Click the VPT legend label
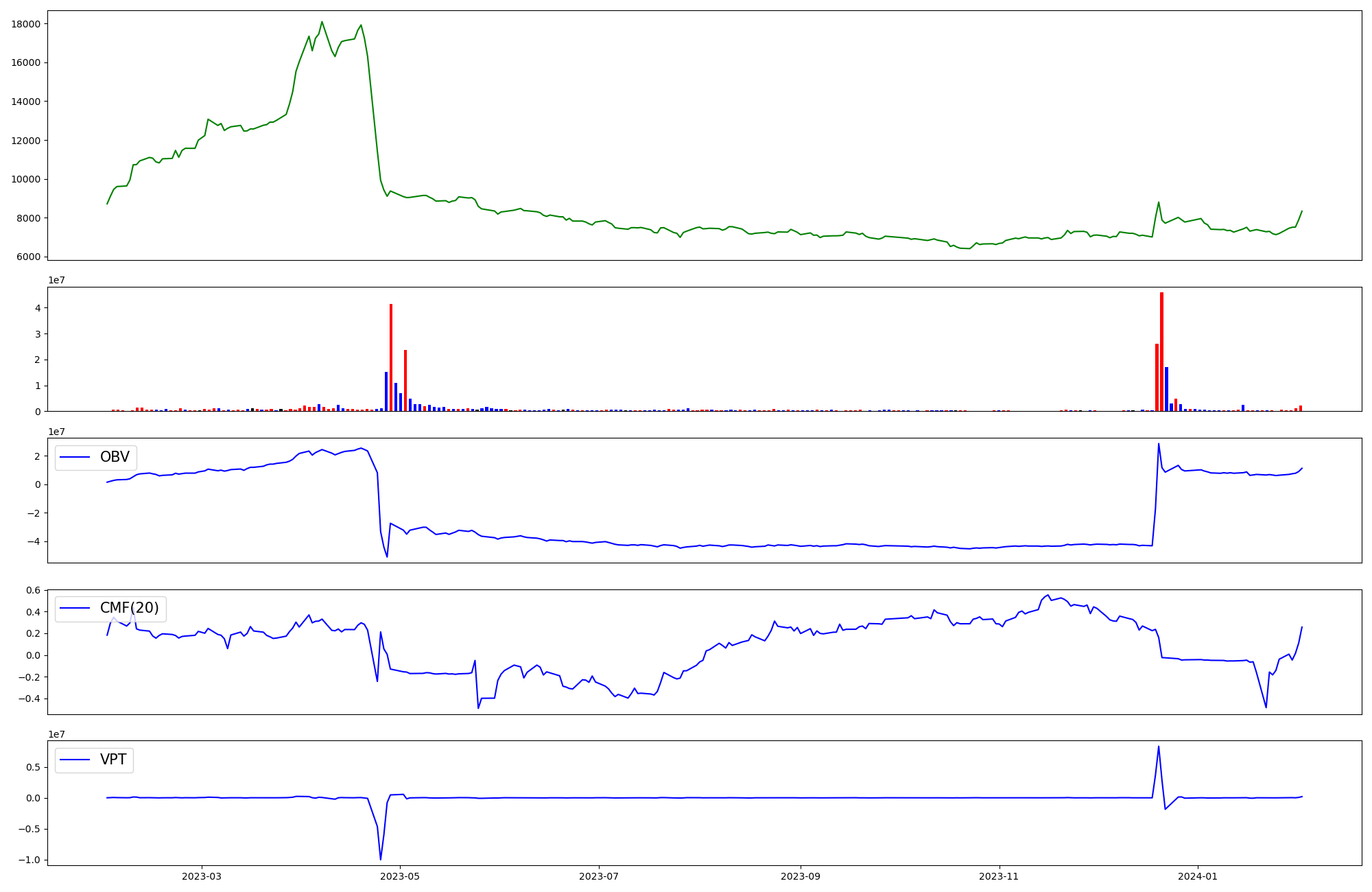The height and width of the screenshot is (892, 1372). [x=113, y=760]
